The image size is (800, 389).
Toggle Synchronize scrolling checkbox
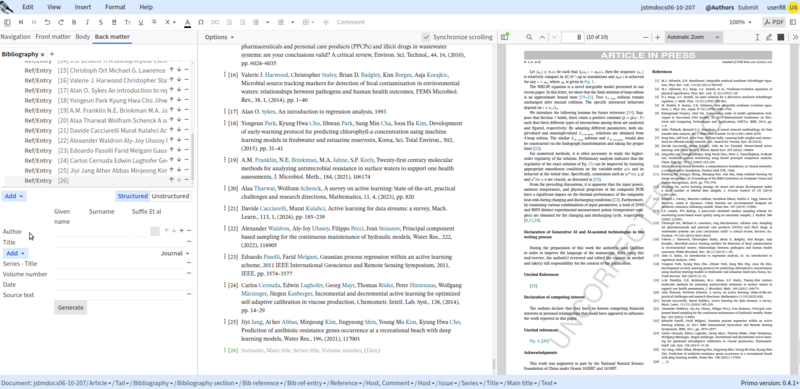point(426,37)
